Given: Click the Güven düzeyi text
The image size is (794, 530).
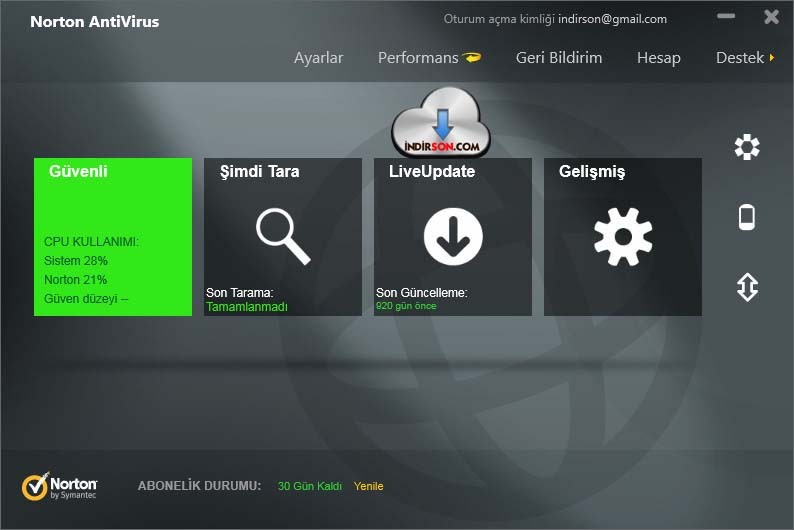Looking at the screenshot, I should pos(86,299).
